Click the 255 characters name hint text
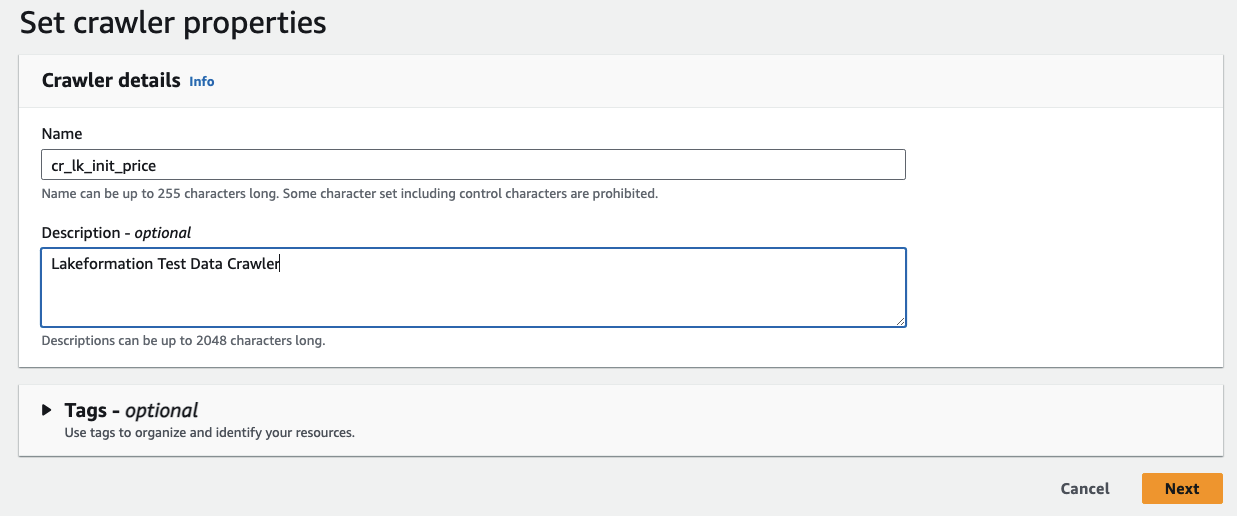 click(349, 193)
